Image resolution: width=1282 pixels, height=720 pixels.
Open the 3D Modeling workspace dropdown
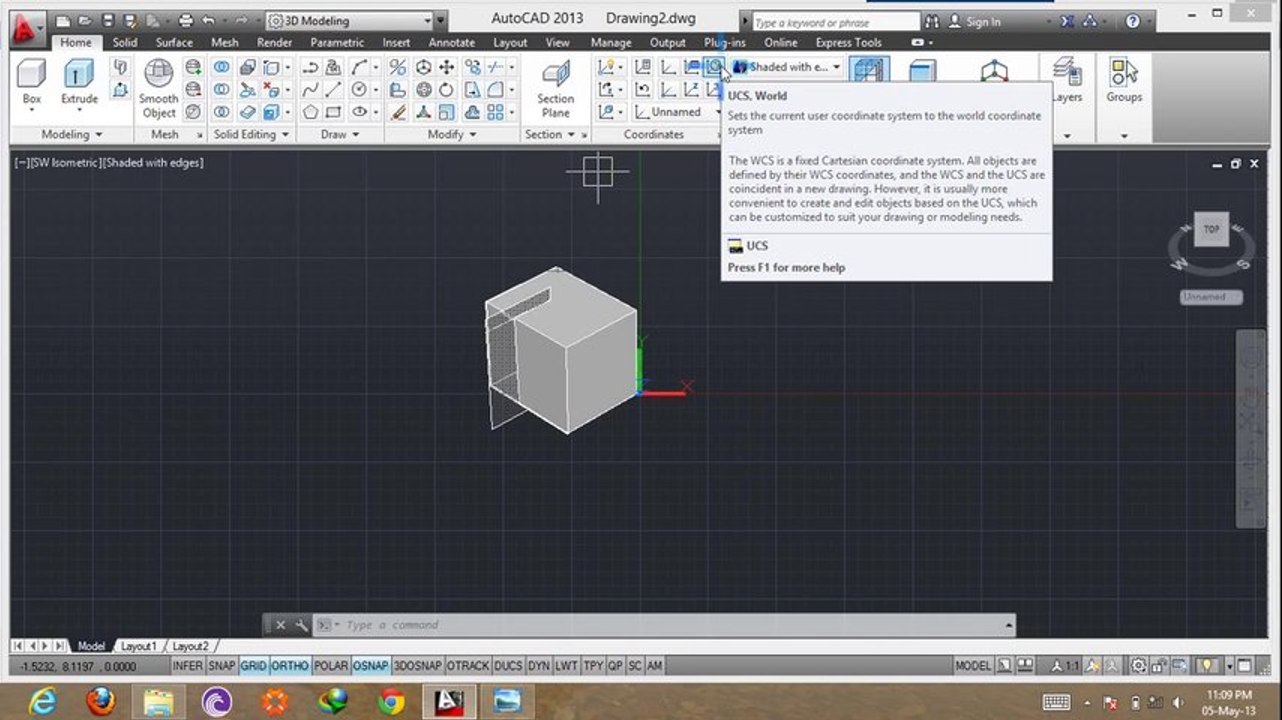pos(349,21)
